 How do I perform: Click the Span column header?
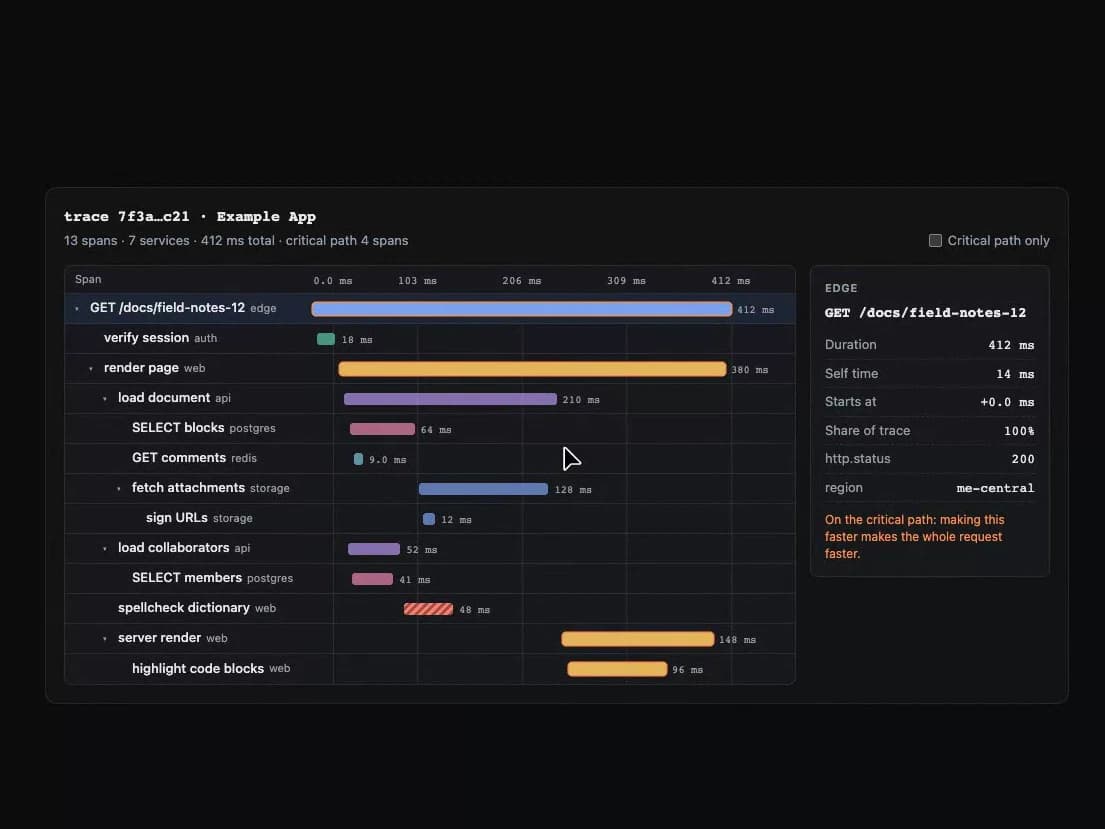point(88,279)
